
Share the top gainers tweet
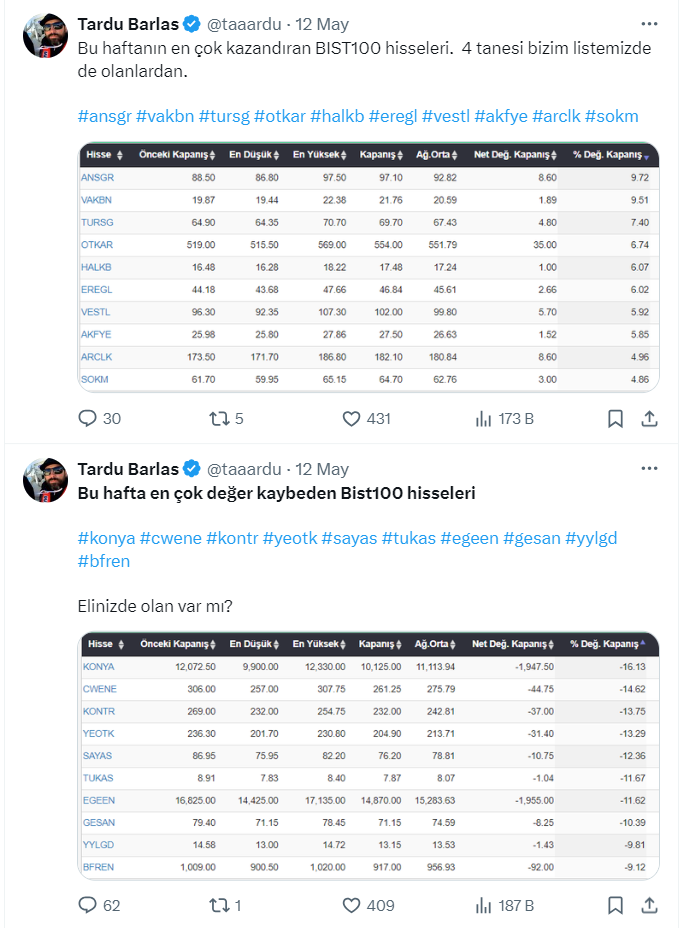649,418
